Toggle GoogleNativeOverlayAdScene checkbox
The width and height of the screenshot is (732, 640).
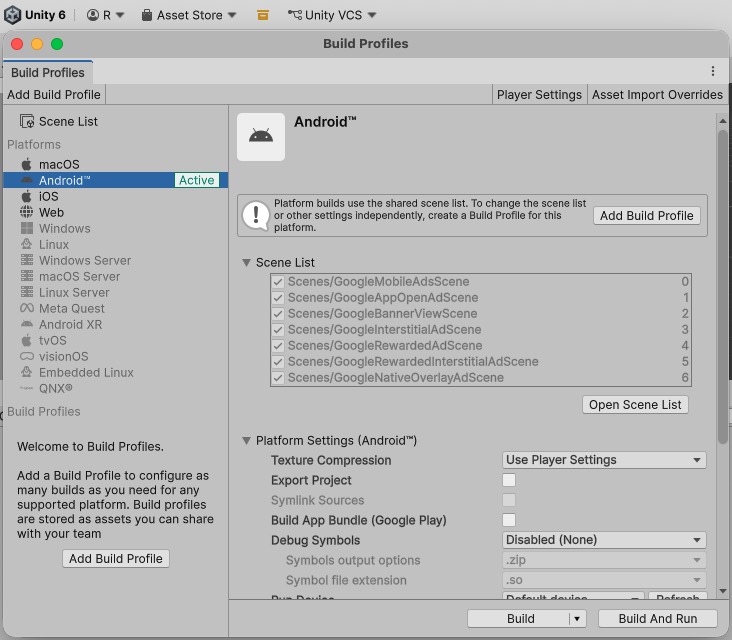(278, 377)
